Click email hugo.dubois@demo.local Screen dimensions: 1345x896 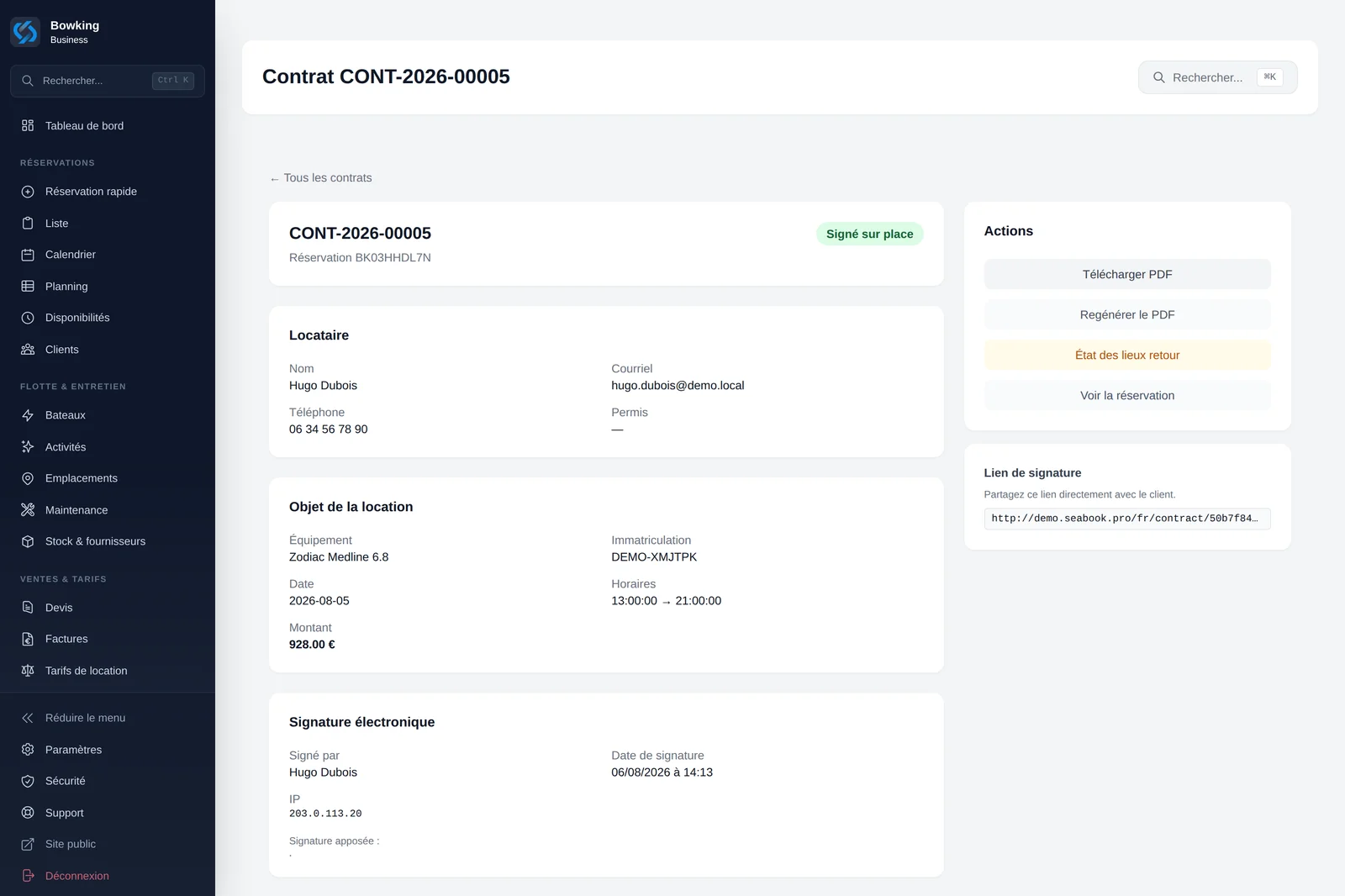pos(678,386)
